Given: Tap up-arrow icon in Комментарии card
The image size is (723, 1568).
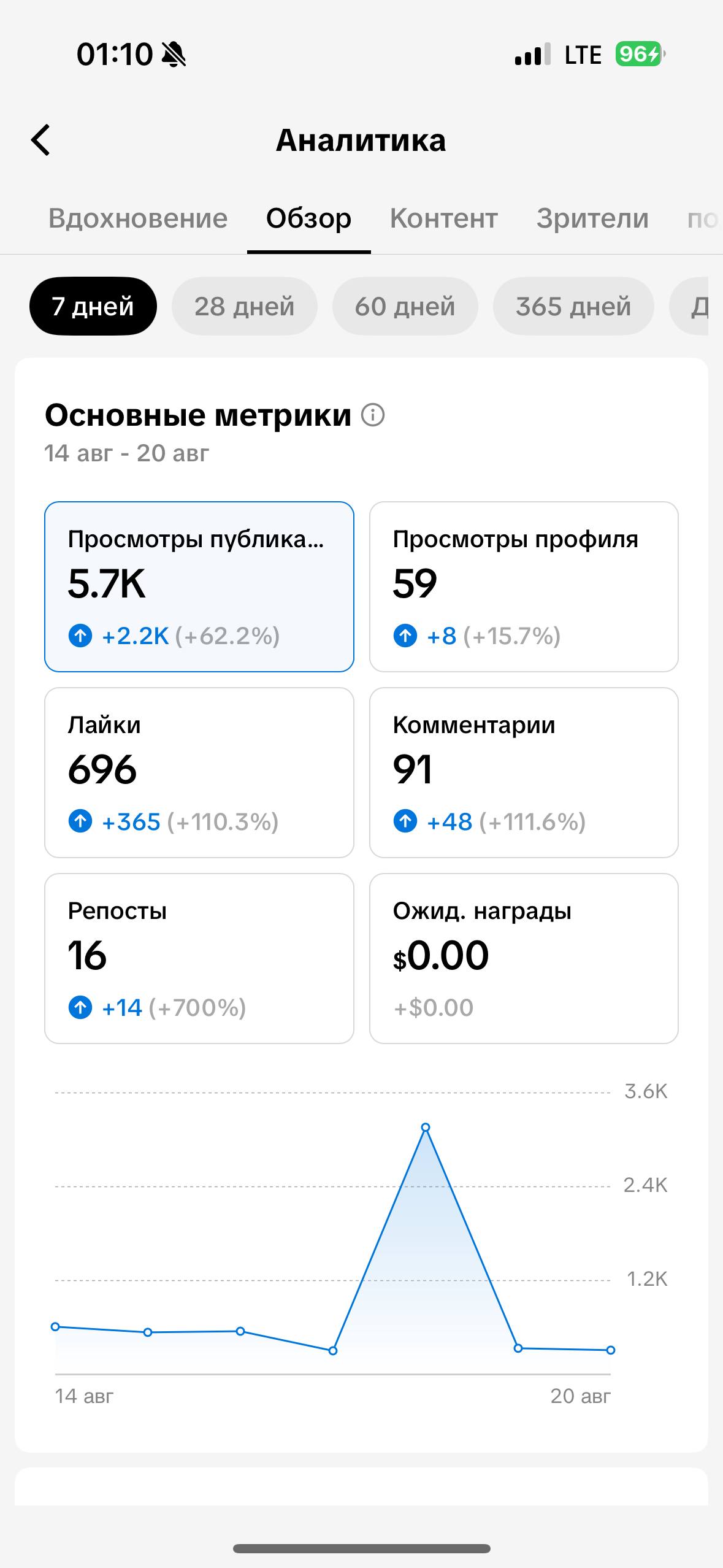Looking at the screenshot, I should click(x=405, y=821).
